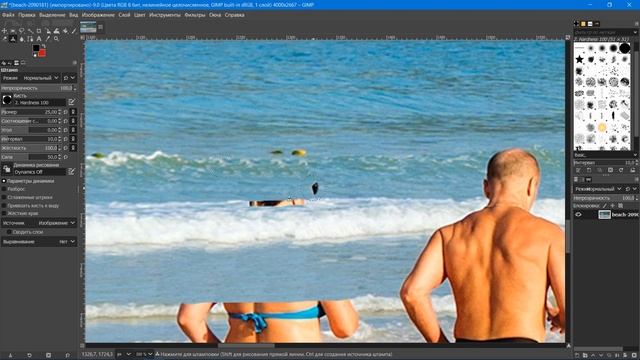Toggle visibility of beach layer
Viewport: 640px width, 360px height.
pos(578,214)
